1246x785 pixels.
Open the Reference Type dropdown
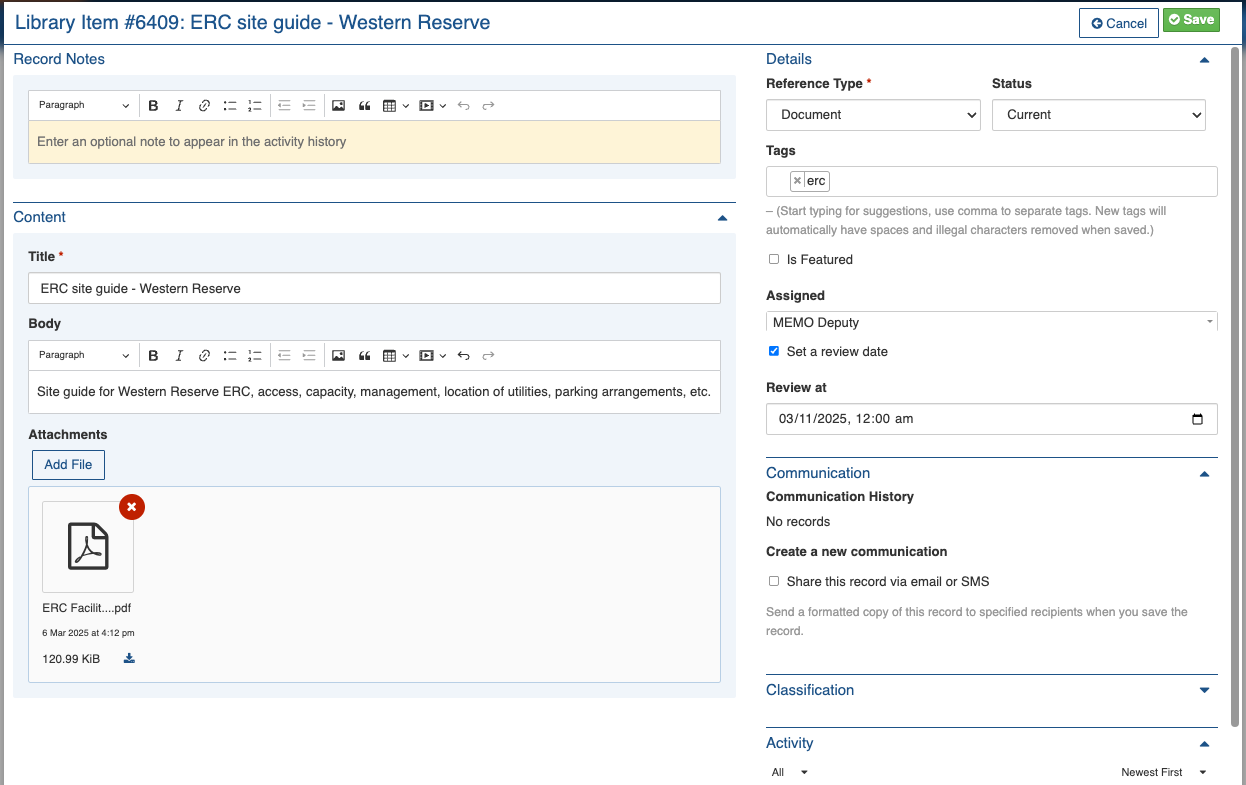(x=873, y=115)
